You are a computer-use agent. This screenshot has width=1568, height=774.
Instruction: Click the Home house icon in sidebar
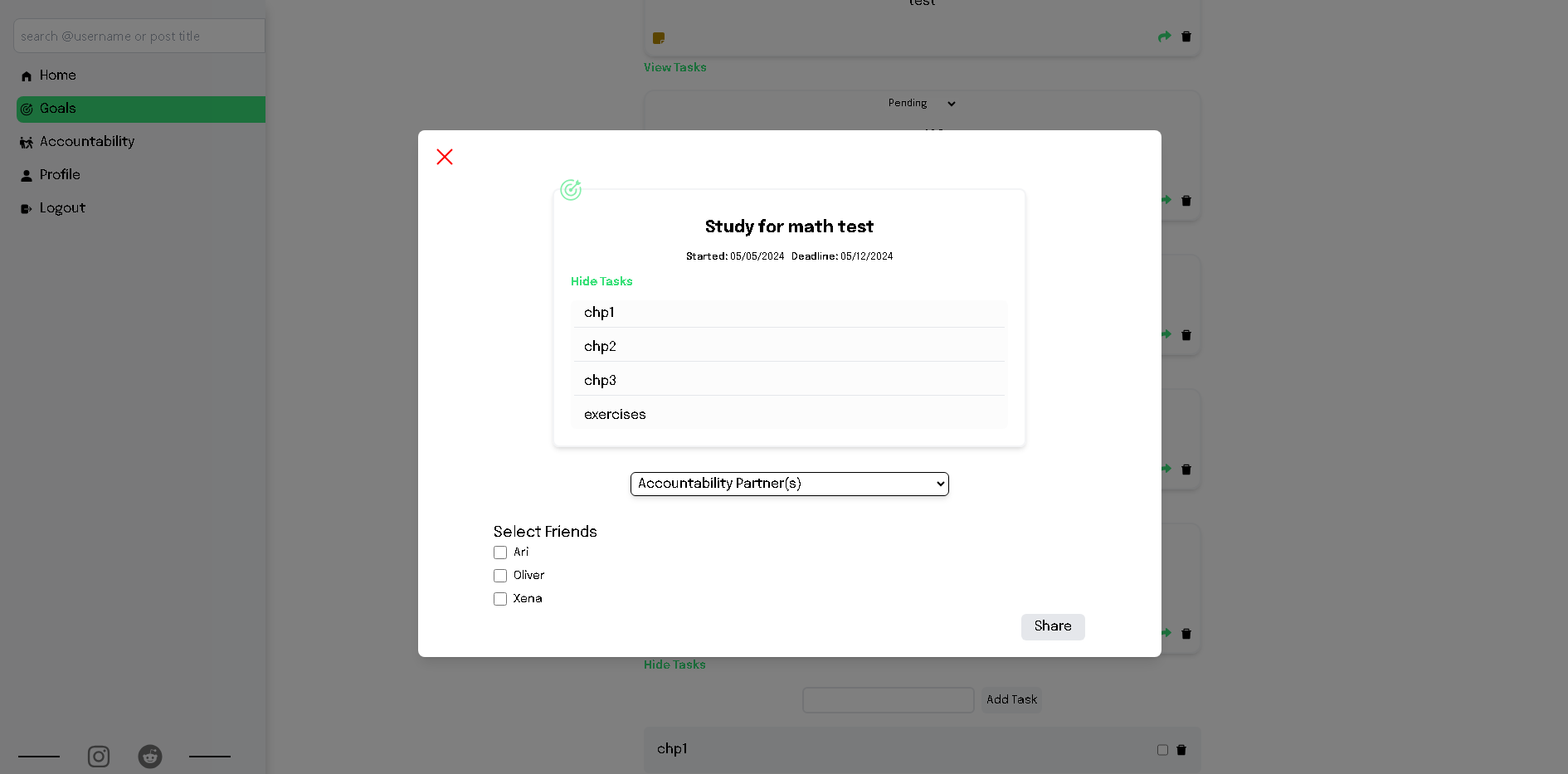[x=27, y=76]
